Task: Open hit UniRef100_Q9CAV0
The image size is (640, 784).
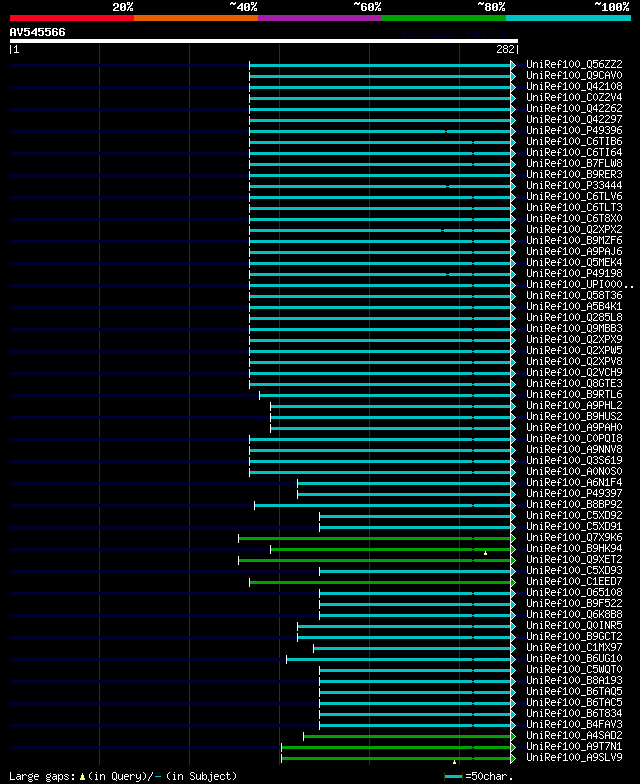Action: (x=574, y=76)
